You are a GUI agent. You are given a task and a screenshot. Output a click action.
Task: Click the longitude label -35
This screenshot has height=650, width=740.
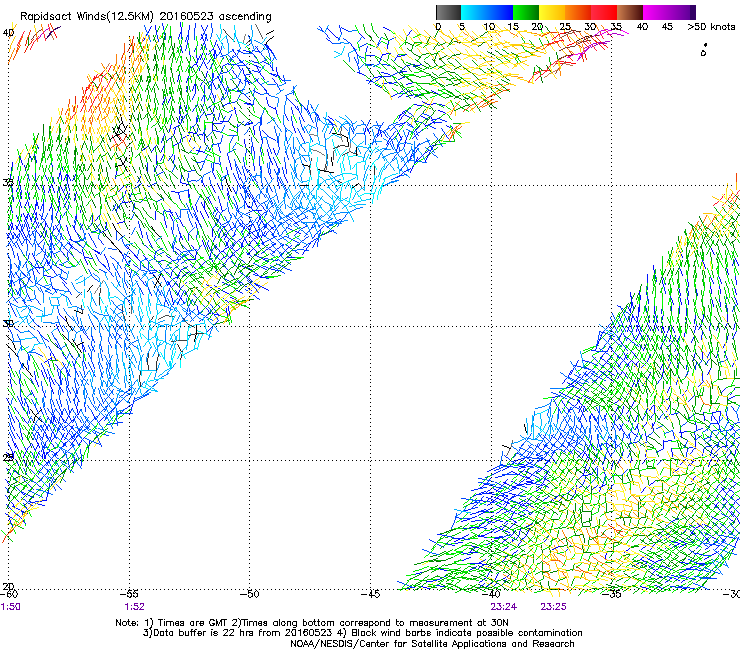[612, 594]
